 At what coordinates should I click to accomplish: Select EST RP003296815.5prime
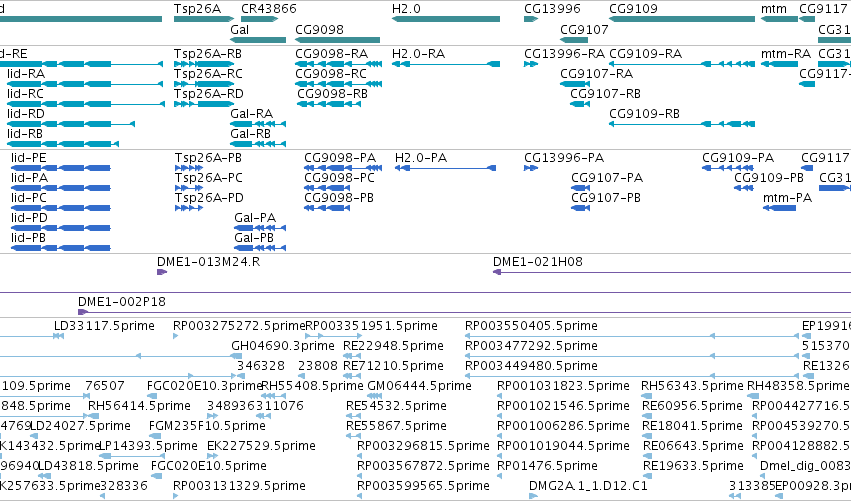(x=423, y=446)
